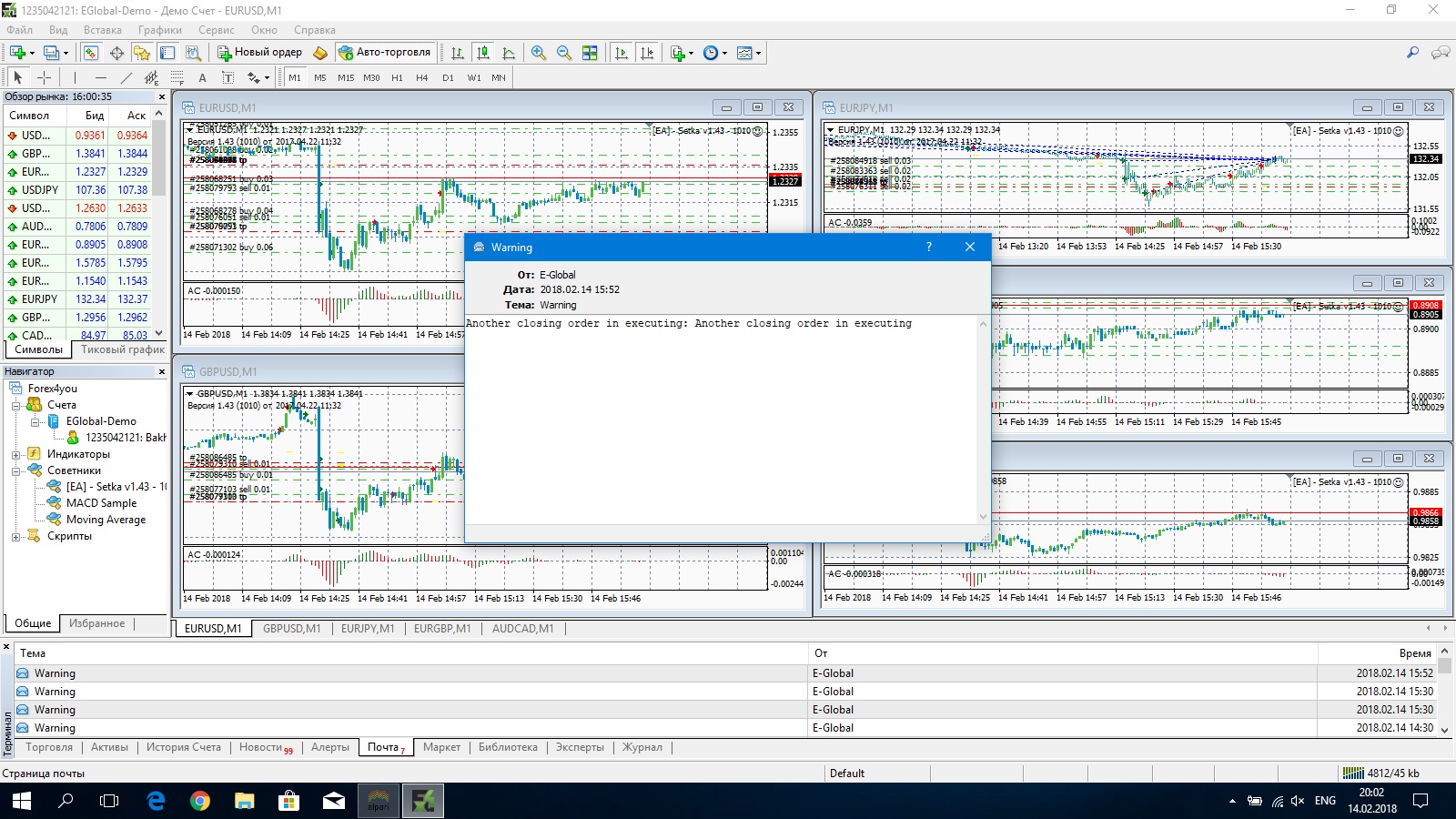Switch to the Журнал terminal tab
This screenshot has height=819, width=1456.
point(642,747)
